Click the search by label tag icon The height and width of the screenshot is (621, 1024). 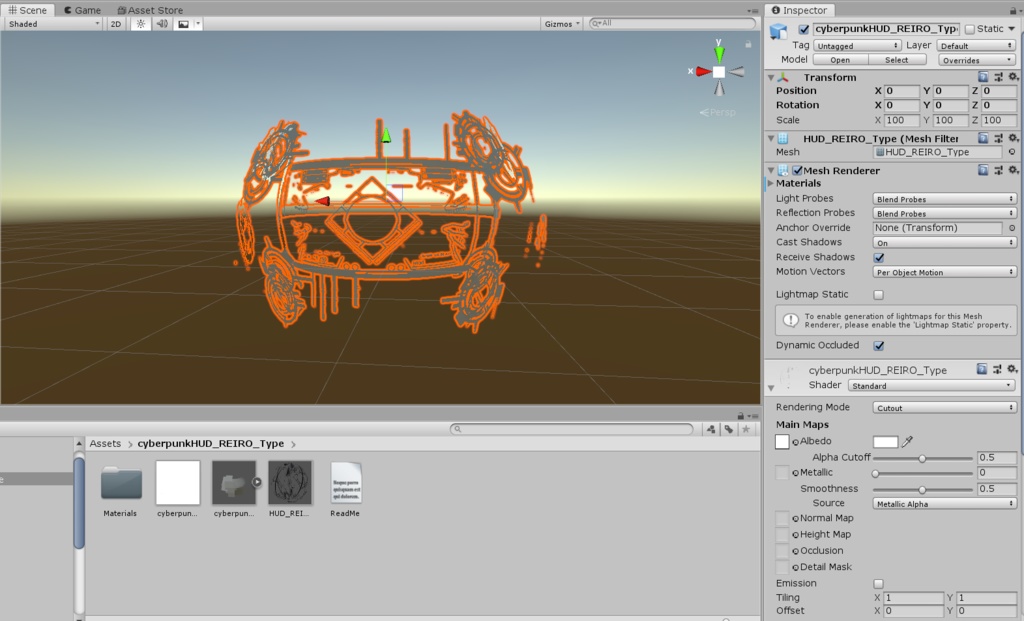728,429
